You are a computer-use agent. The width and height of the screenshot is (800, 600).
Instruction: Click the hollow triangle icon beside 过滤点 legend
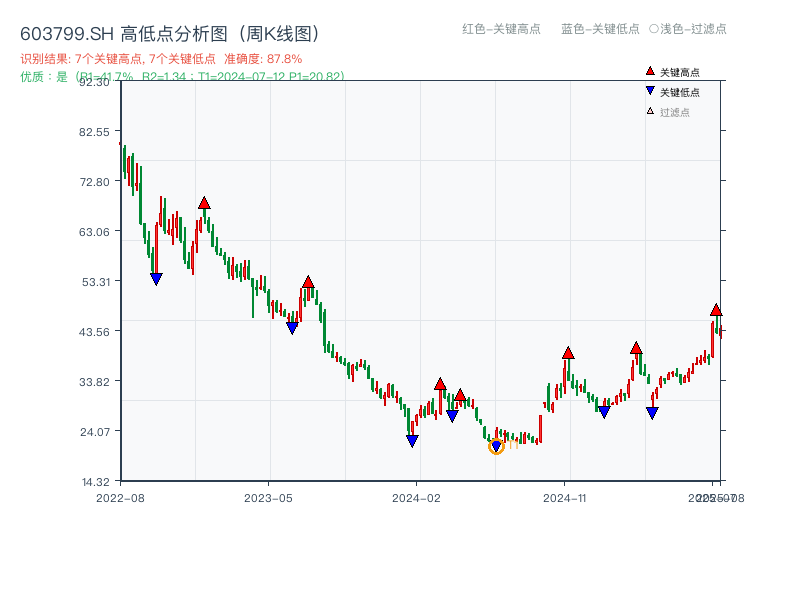pyautogui.click(x=650, y=111)
